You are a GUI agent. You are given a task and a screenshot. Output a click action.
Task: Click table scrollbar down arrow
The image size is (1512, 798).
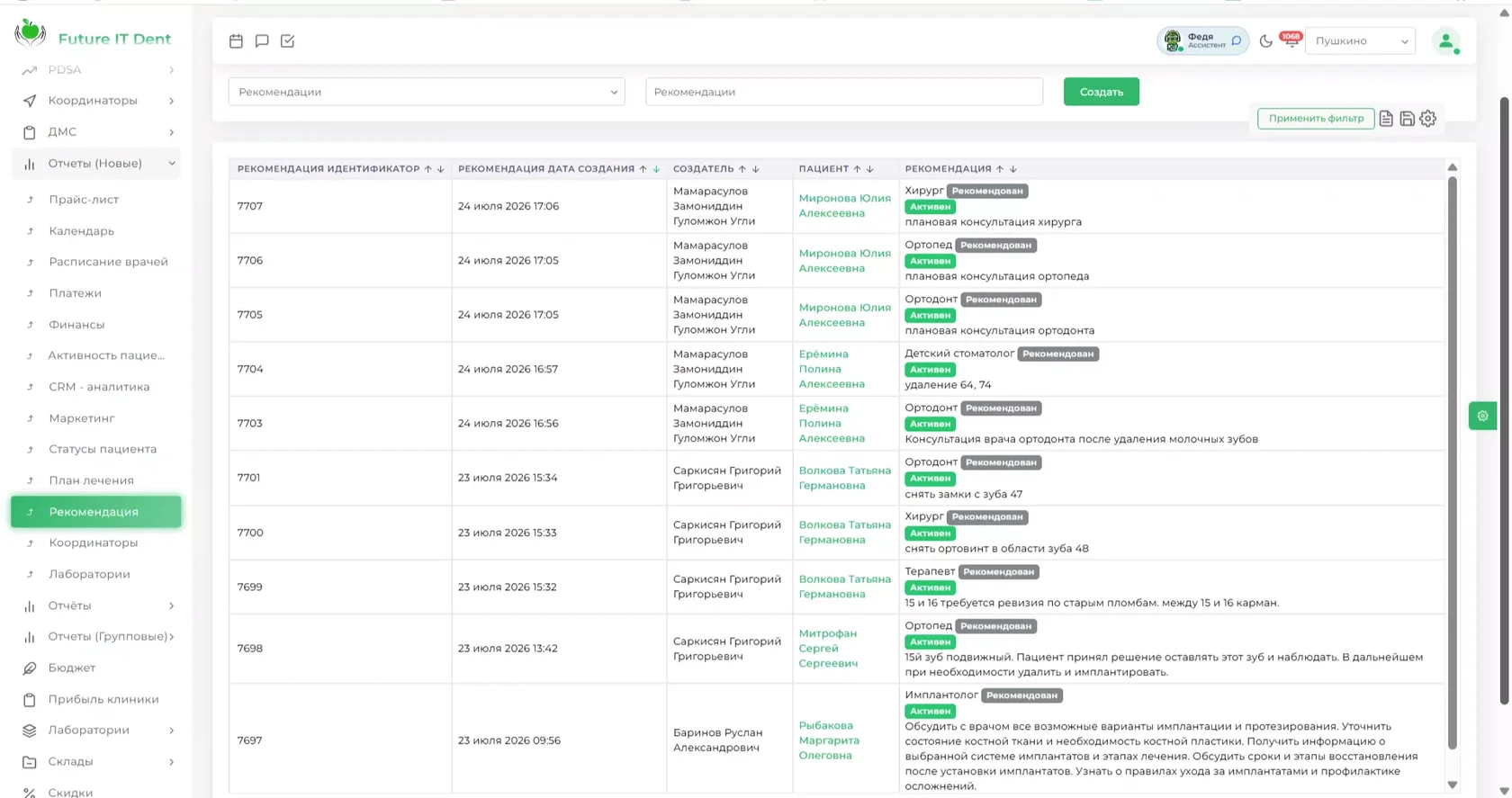(x=1452, y=785)
